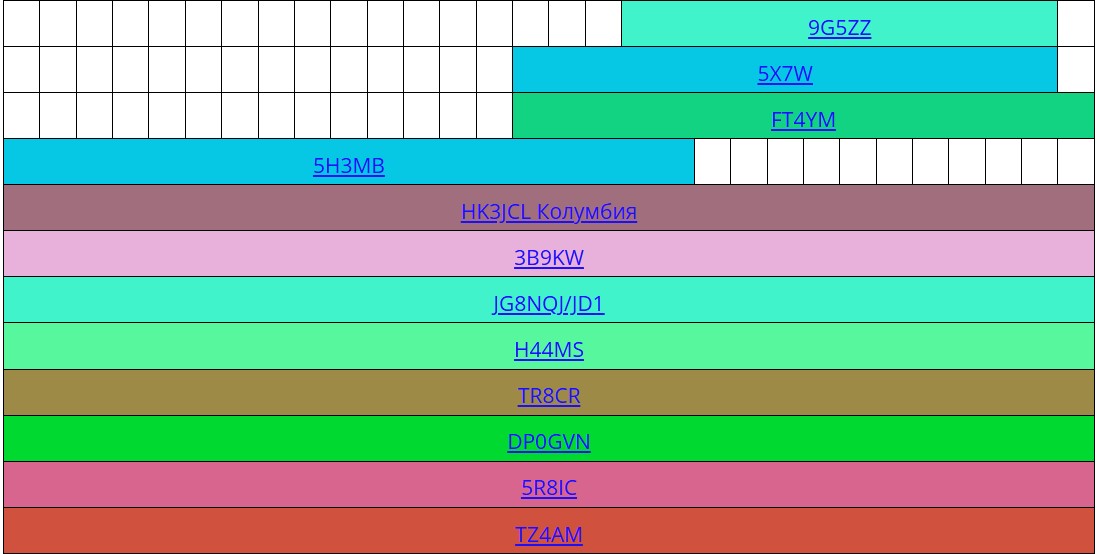
Task: Select empty cell immediately left of 9G5ZZ bar
Action: (x=603, y=24)
